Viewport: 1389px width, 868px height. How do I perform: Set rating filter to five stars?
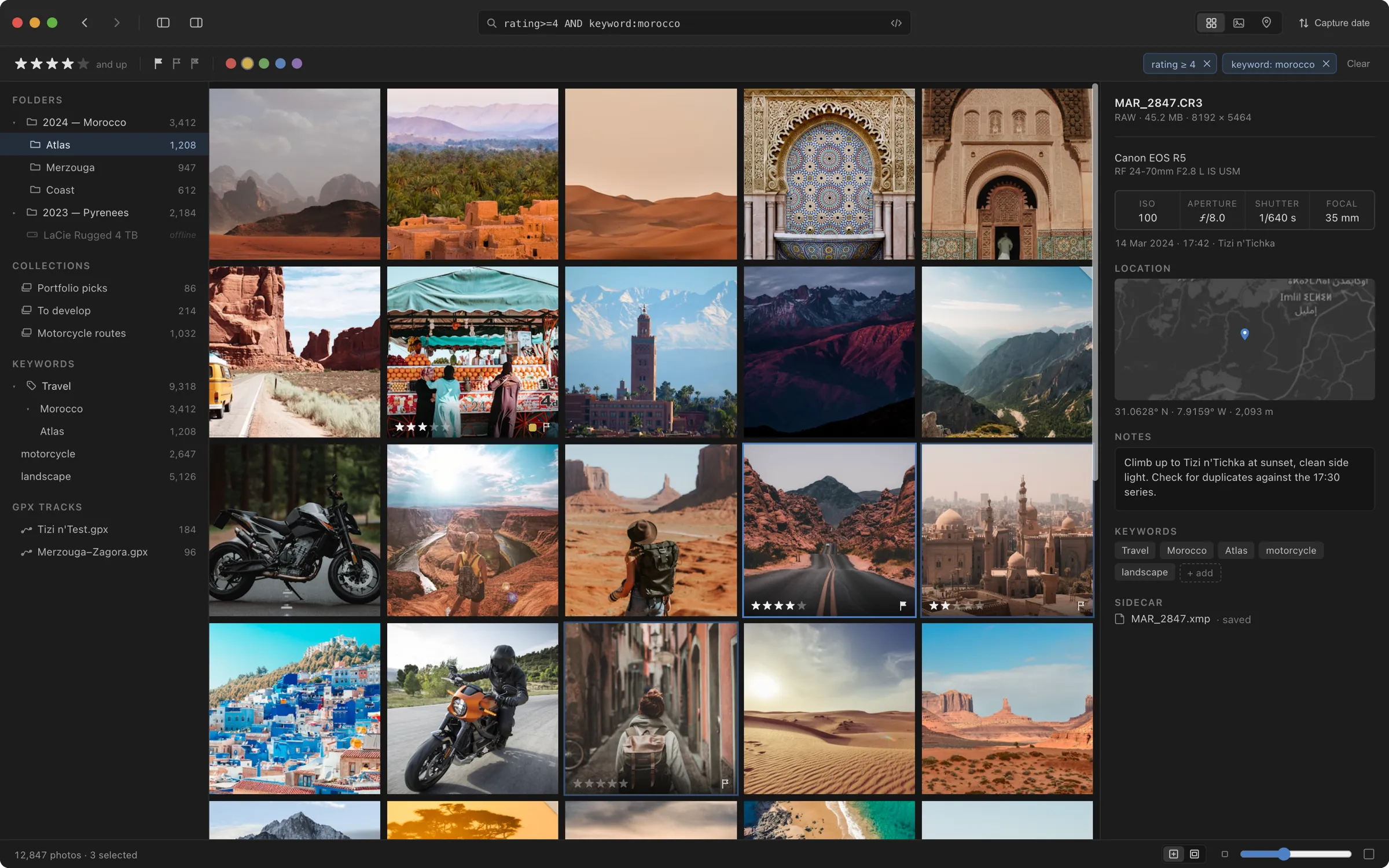pos(83,64)
